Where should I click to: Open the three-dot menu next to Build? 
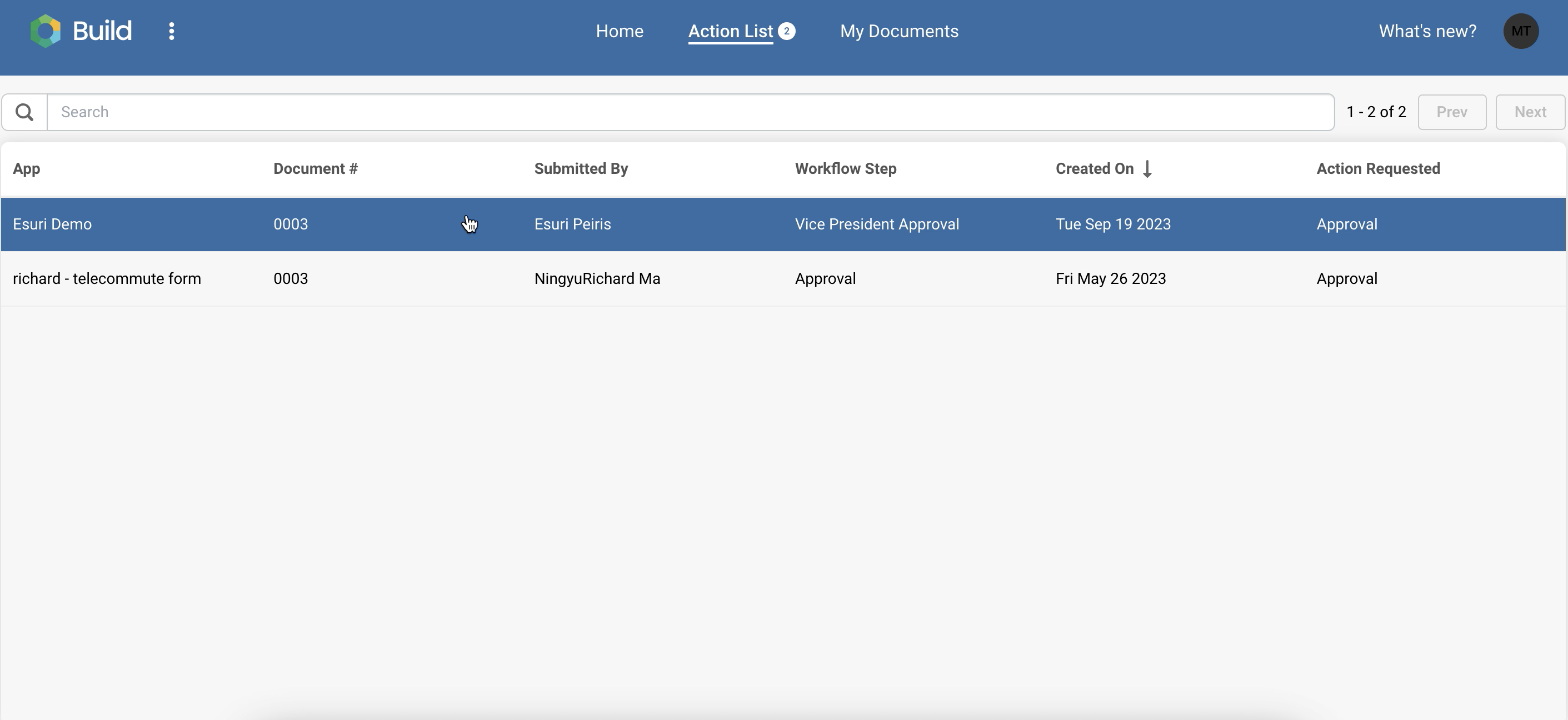pos(172,31)
